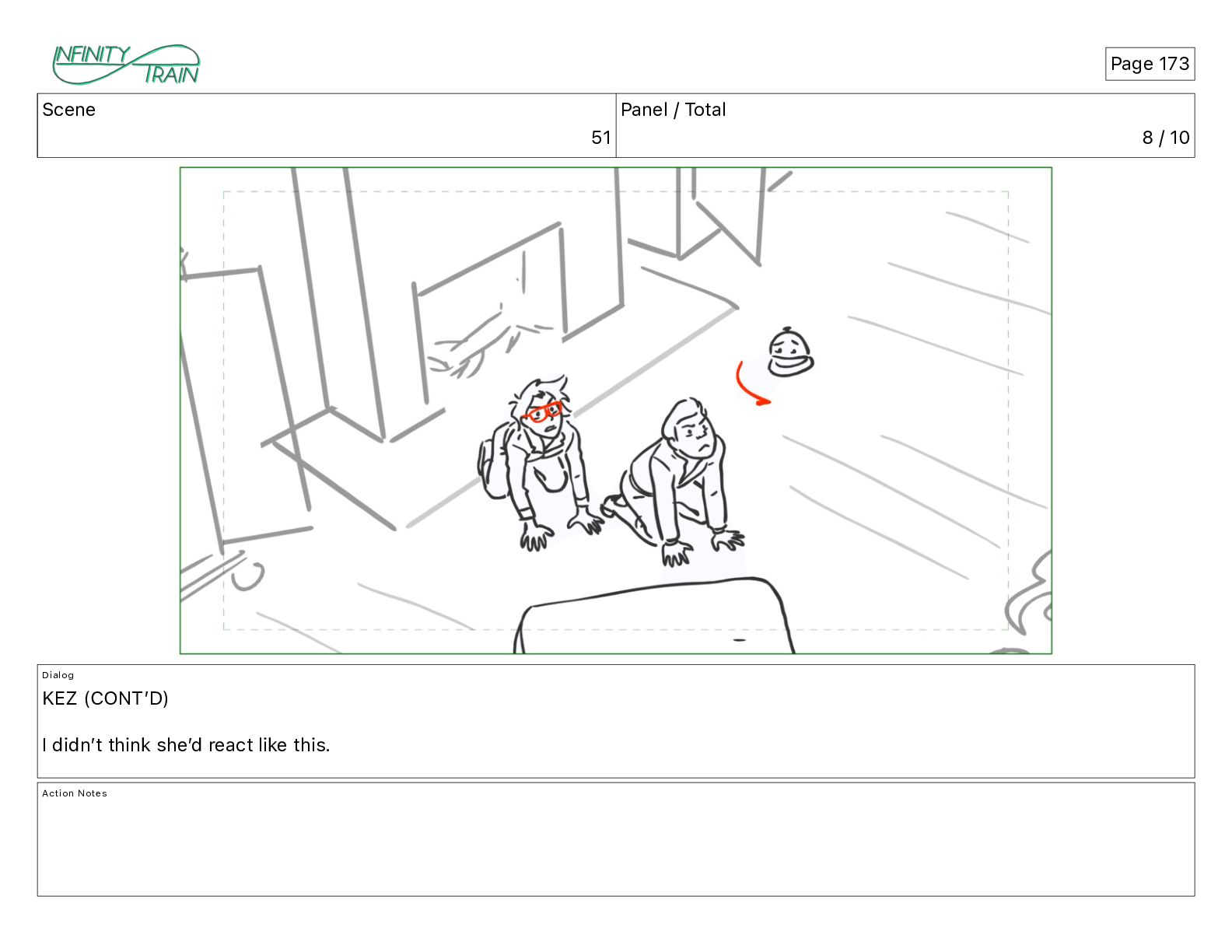1232x952 pixels.
Task: Select the Panel / Total label
Action: click(674, 110)
